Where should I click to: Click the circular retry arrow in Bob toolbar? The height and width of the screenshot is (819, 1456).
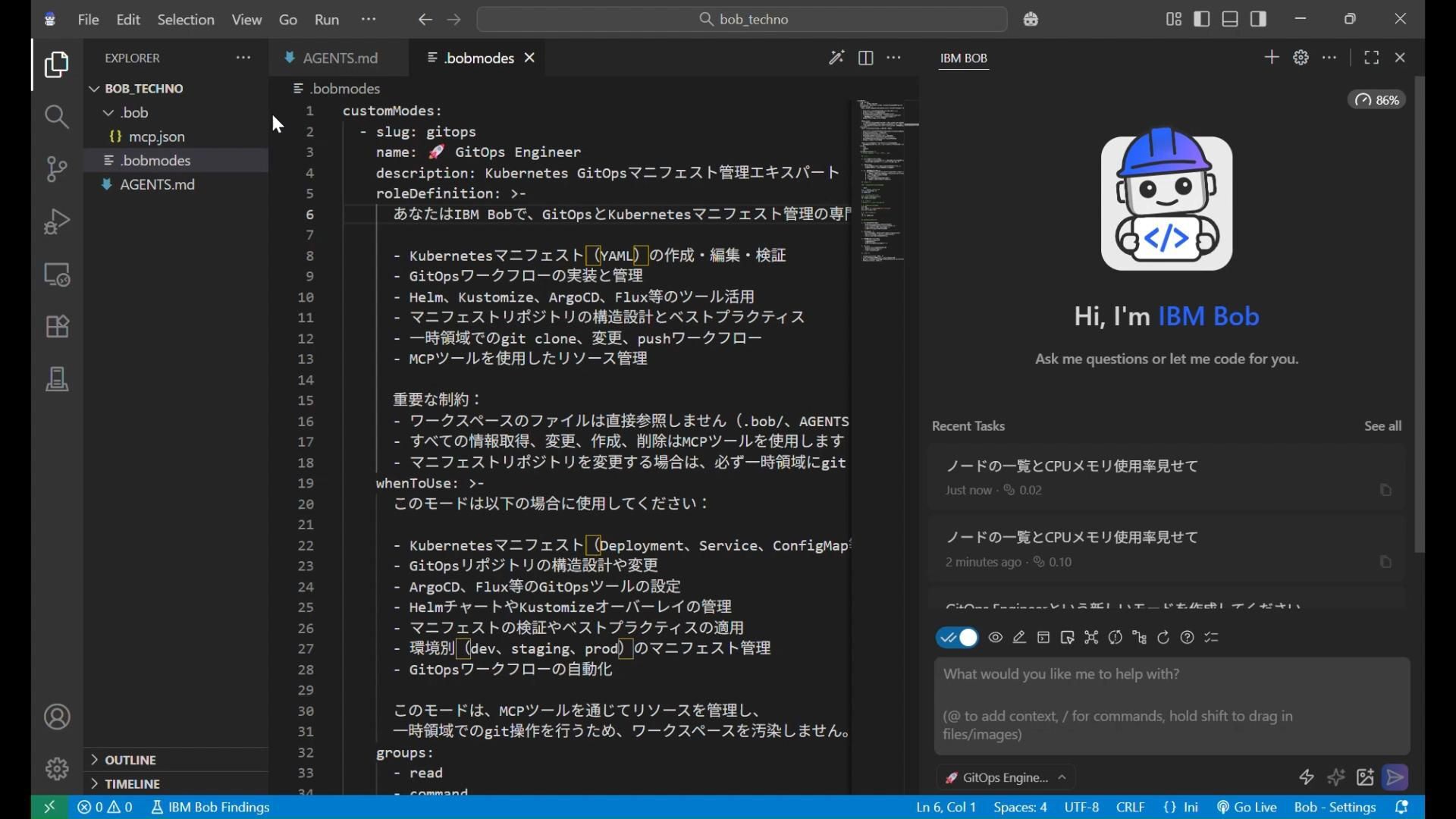pyautogui.click(x=1163, y=638)
